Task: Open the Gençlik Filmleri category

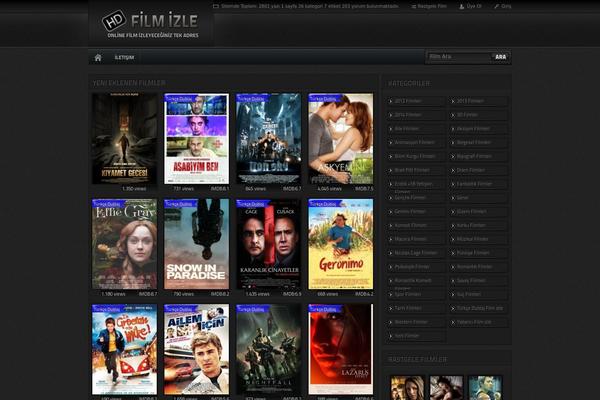Action: [x=410, y=198]
